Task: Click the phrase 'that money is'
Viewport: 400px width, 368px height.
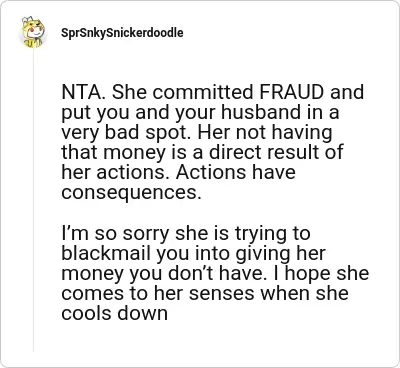Action: point(133,152)
